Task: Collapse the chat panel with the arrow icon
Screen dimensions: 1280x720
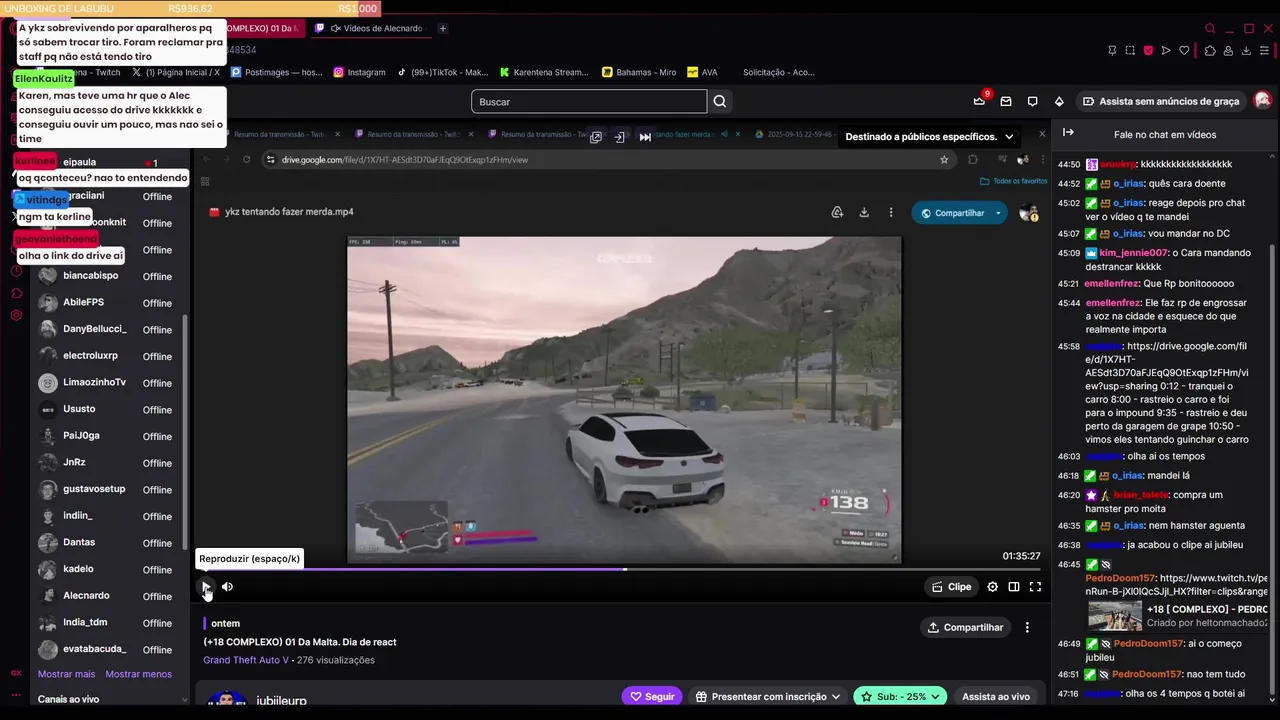Action: click(1068, 133)
